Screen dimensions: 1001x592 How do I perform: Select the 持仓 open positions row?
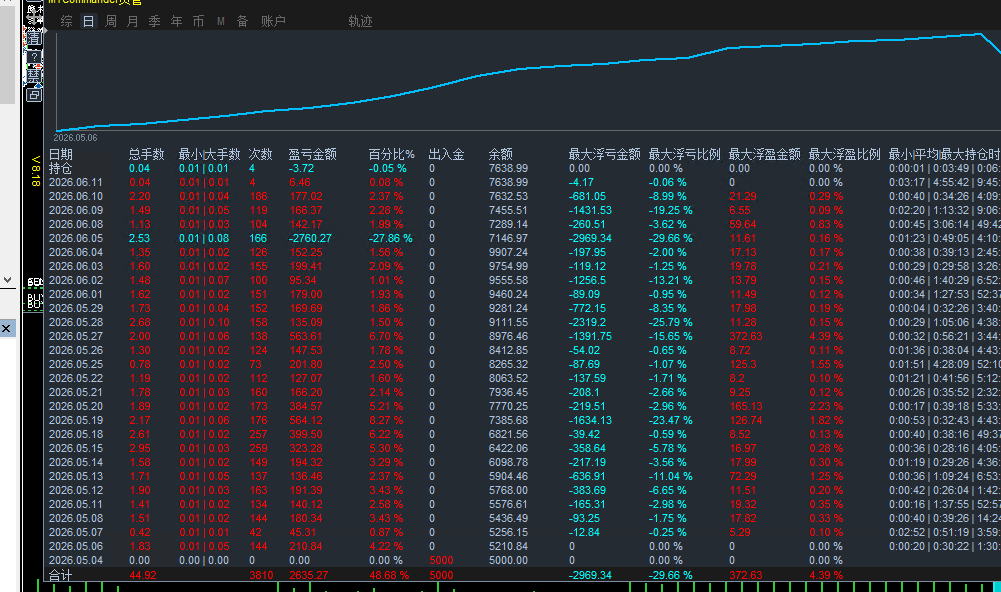[x=523, y=168]
